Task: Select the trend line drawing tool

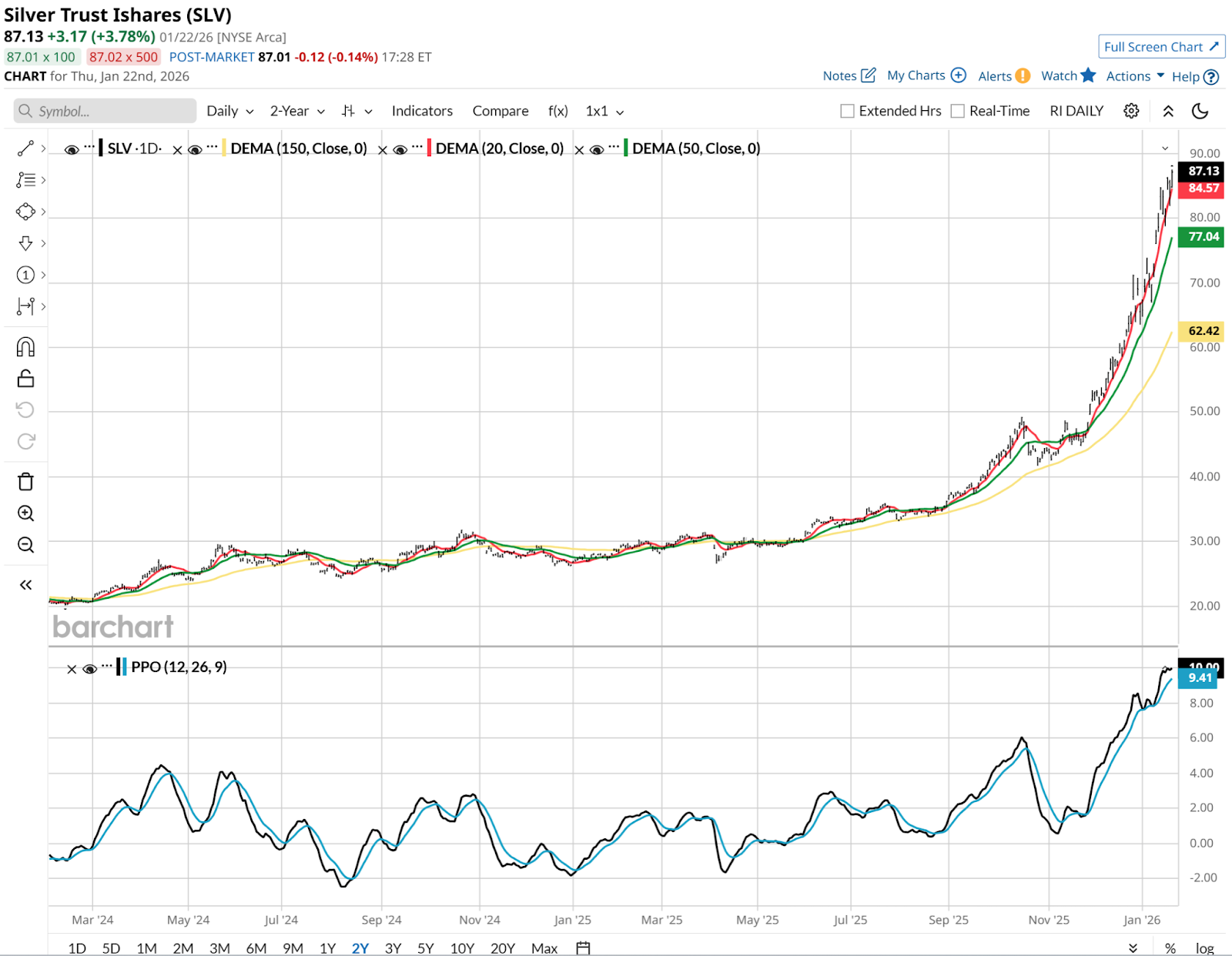Action: (x=25, y=149)
